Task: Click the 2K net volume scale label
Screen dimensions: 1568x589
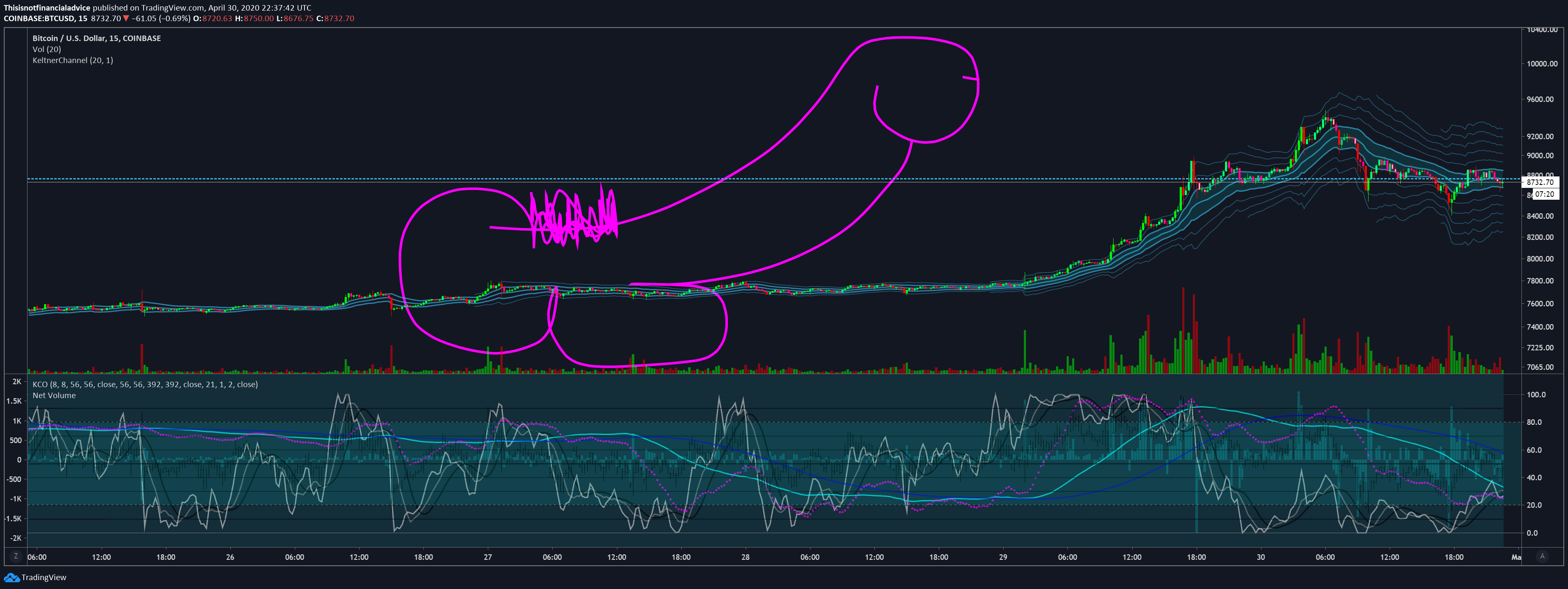Action: coord(17,382)
